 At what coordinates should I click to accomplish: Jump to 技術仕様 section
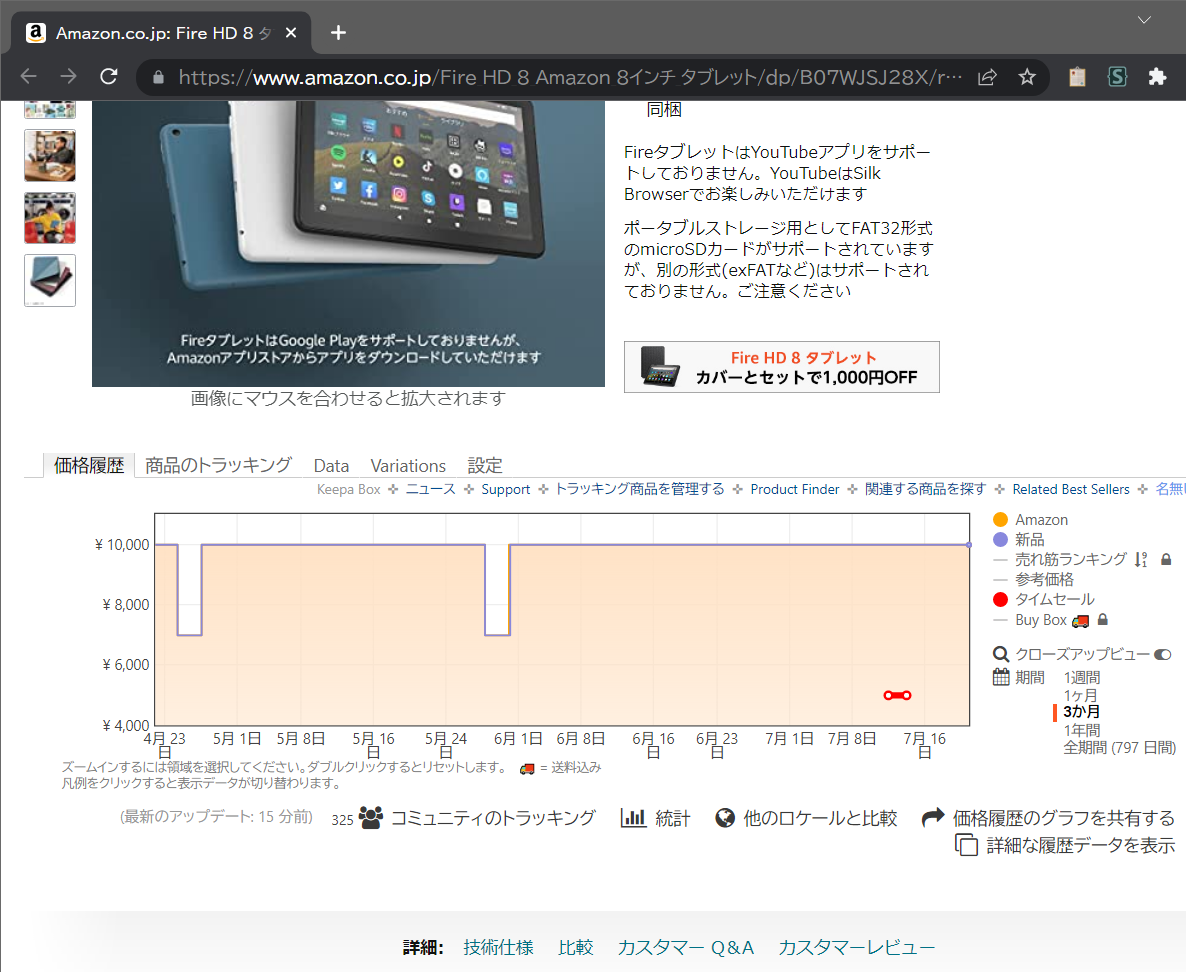[x=498, y=947]
